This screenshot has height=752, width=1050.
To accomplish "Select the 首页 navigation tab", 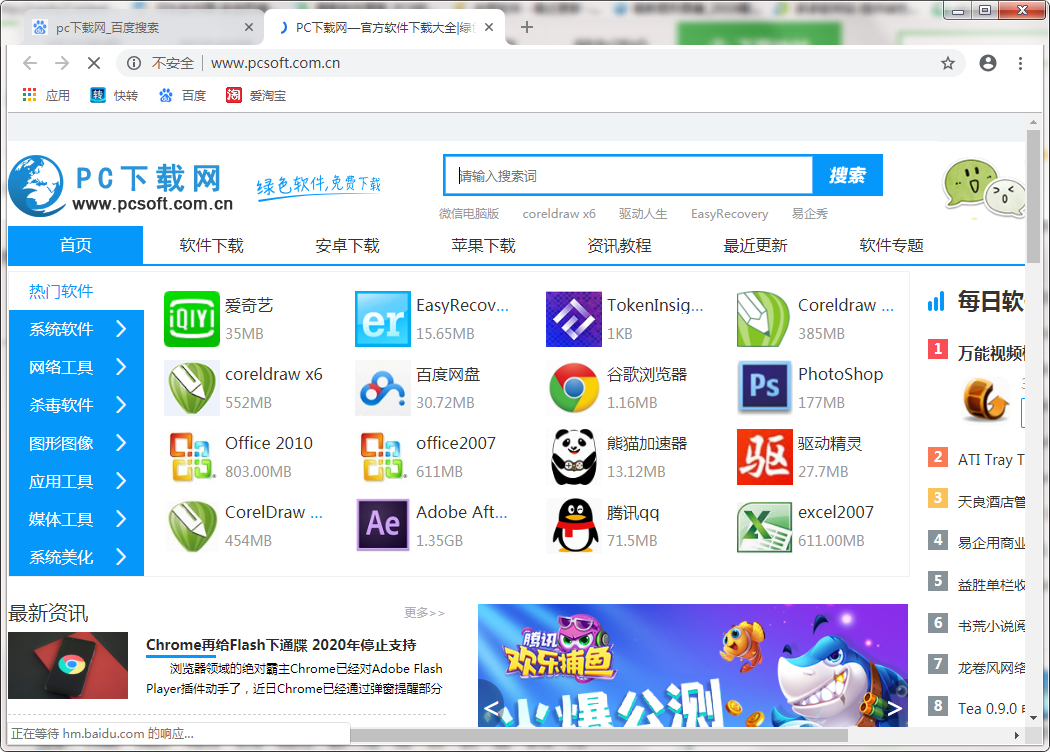I will (x=76, y=245).
